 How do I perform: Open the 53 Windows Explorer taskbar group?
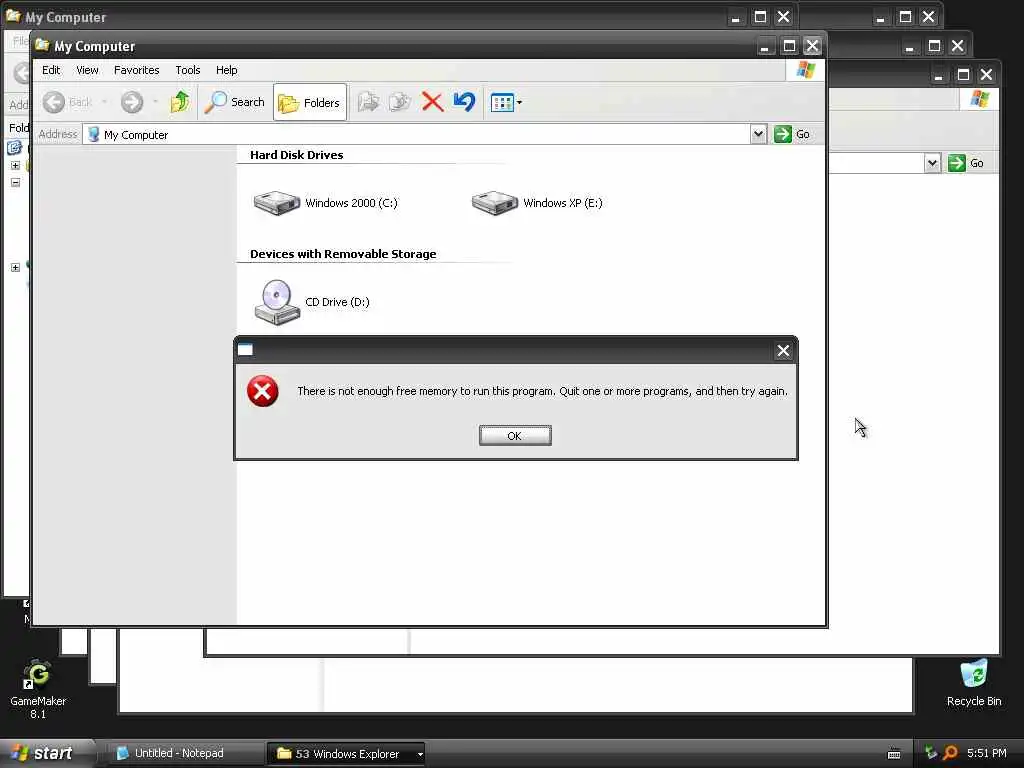tap(346, 754)
